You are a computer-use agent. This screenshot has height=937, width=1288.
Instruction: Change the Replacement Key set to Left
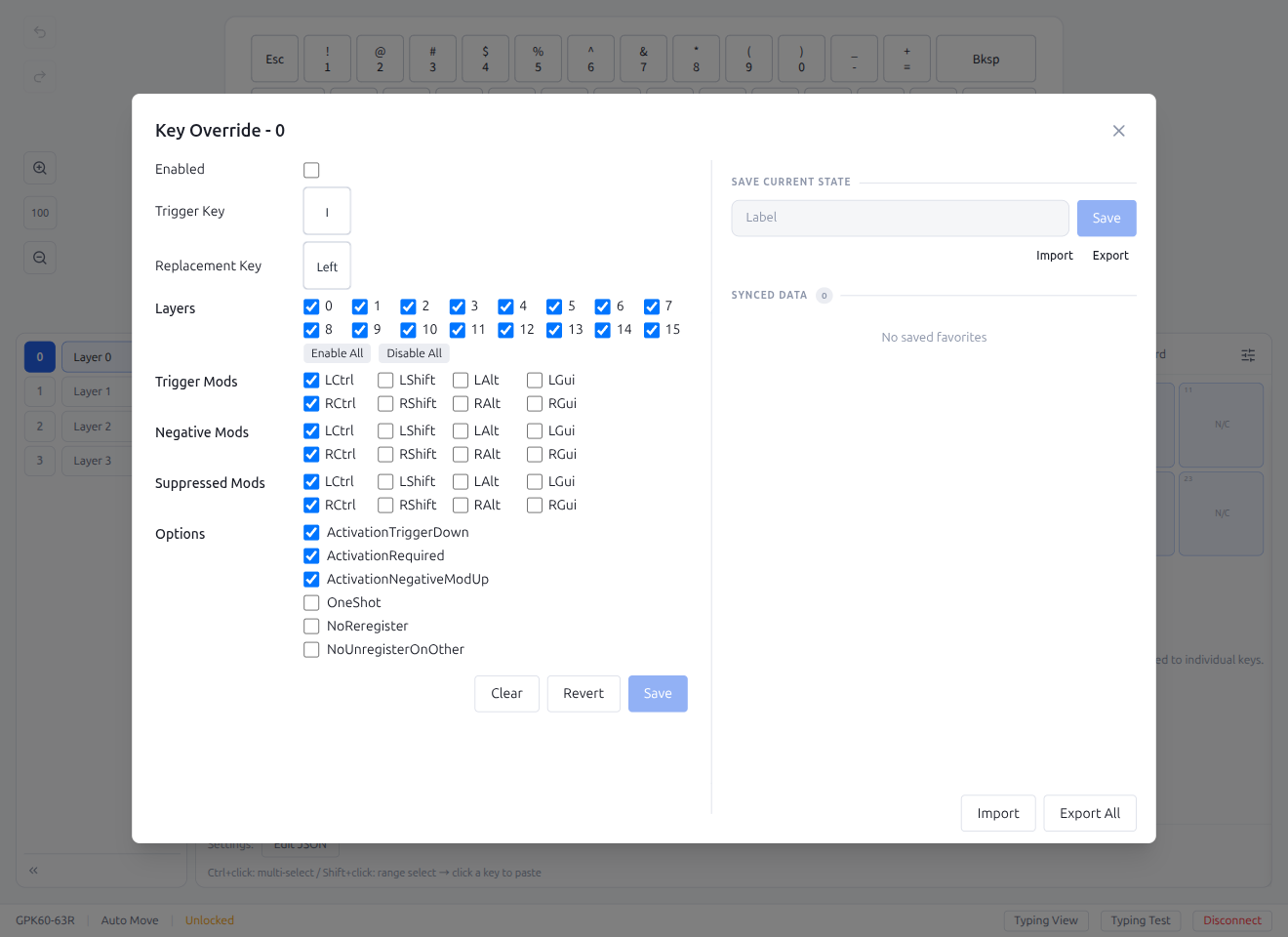326,265
